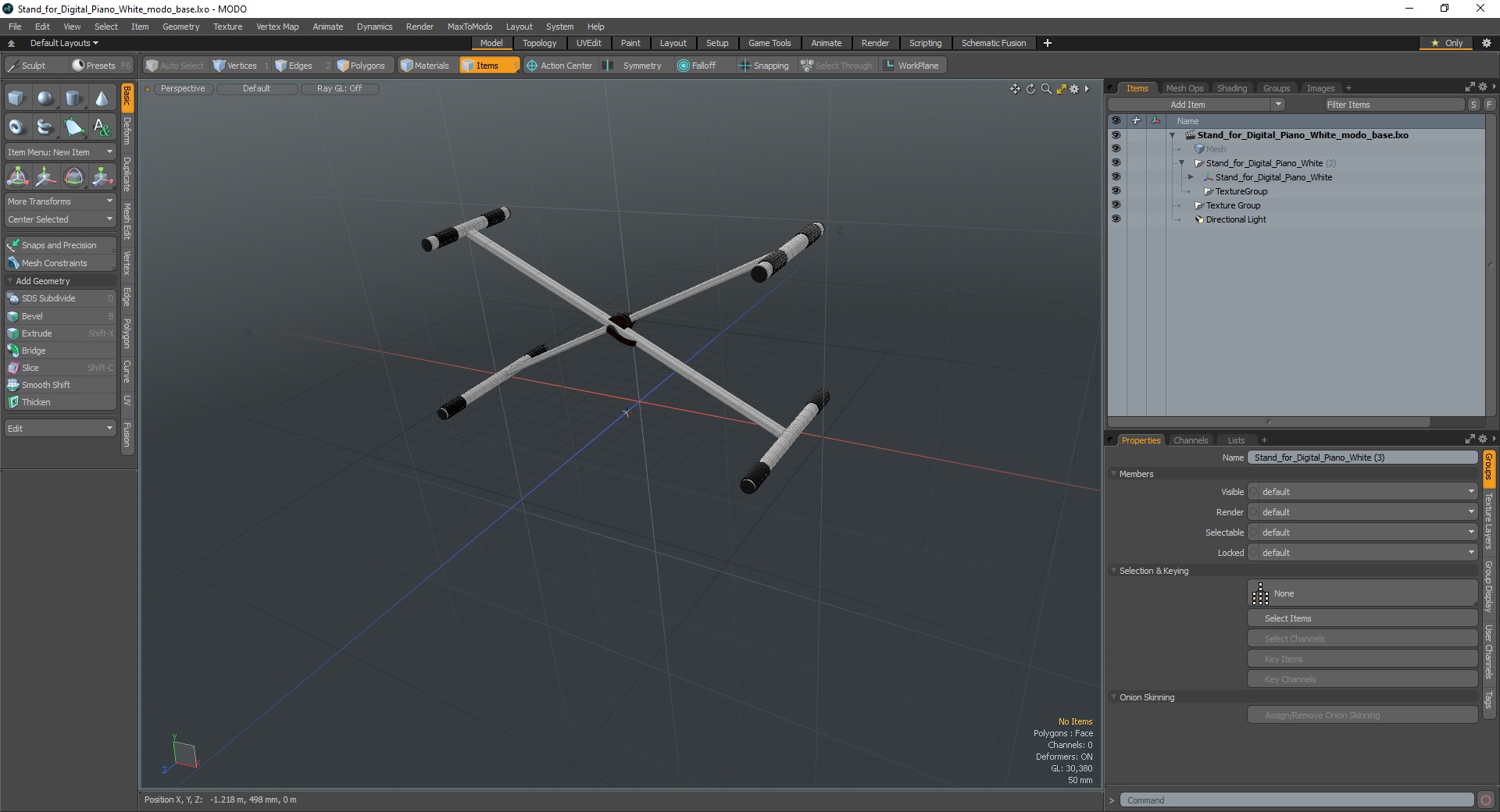Toggle visibility of the scene root item
The image size is (1500, 812).
click(x=1116, y=135)
